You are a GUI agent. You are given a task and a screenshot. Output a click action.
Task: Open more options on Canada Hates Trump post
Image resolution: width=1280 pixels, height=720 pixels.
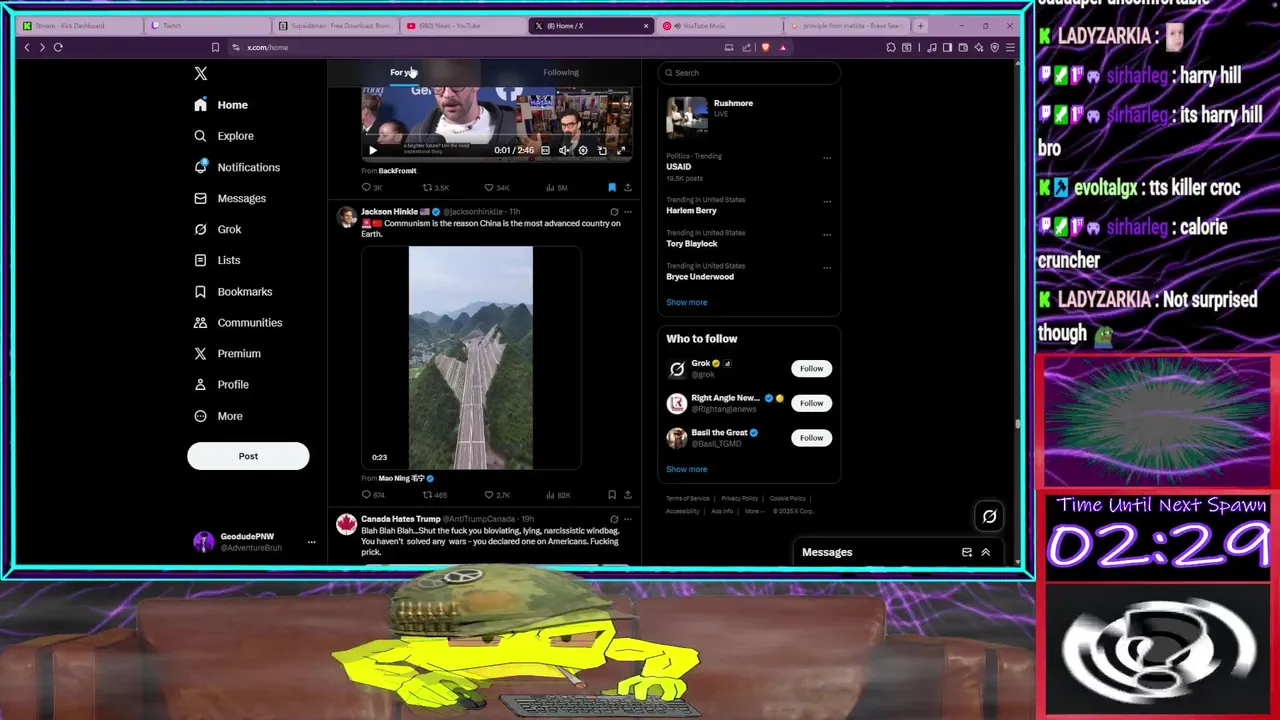tap(628, 519)
